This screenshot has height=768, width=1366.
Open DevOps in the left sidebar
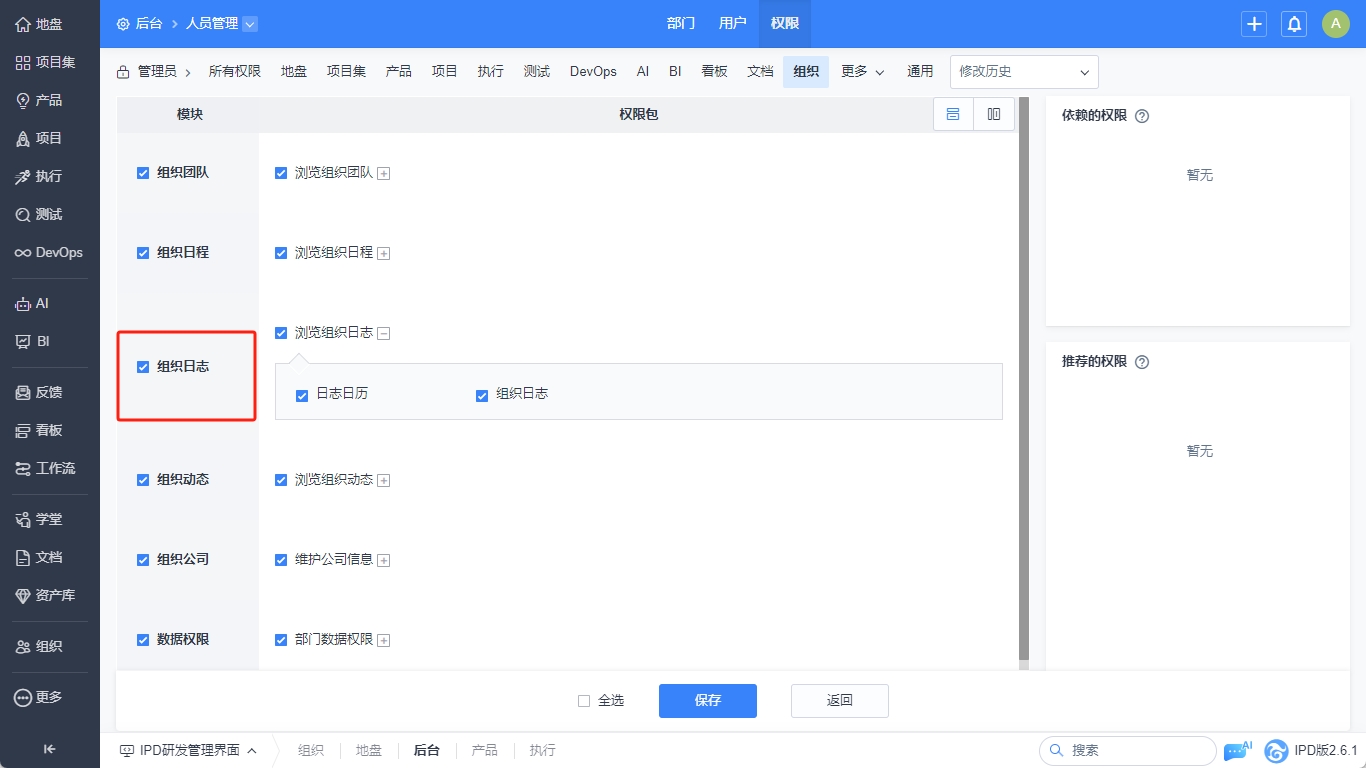coord(49,253)
